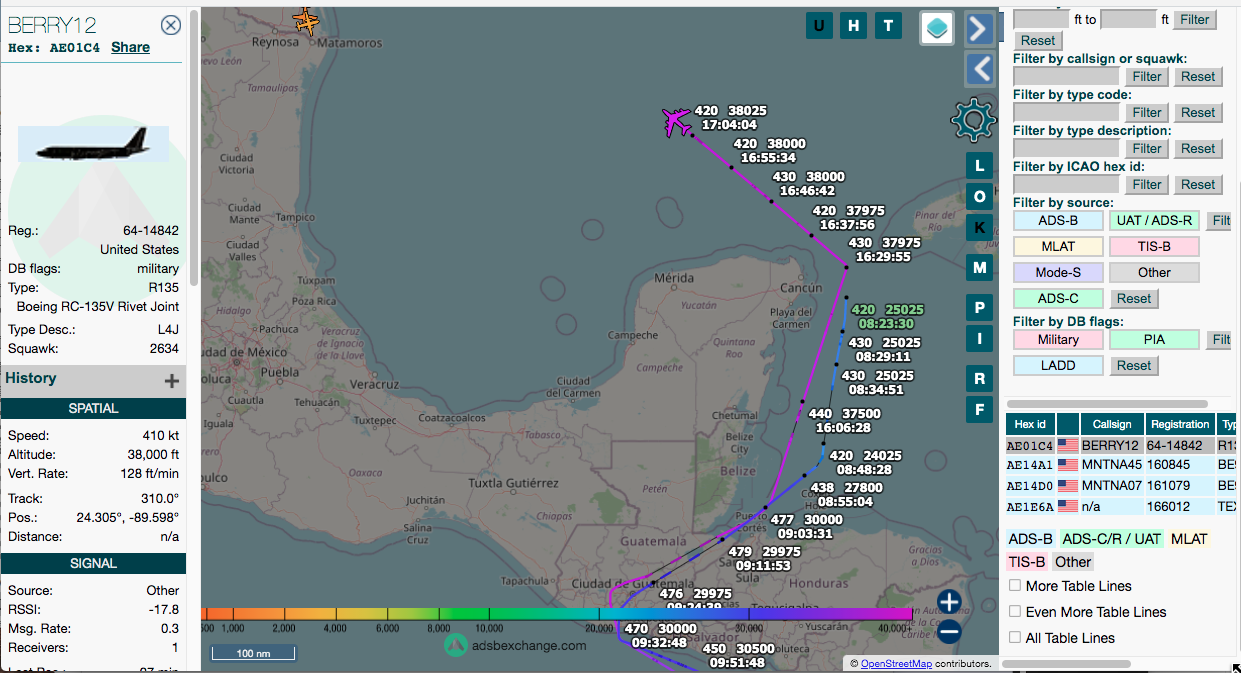Toggle the L map option button
The height and width of the screenshot is (673, 1241).
pos(980,165)
